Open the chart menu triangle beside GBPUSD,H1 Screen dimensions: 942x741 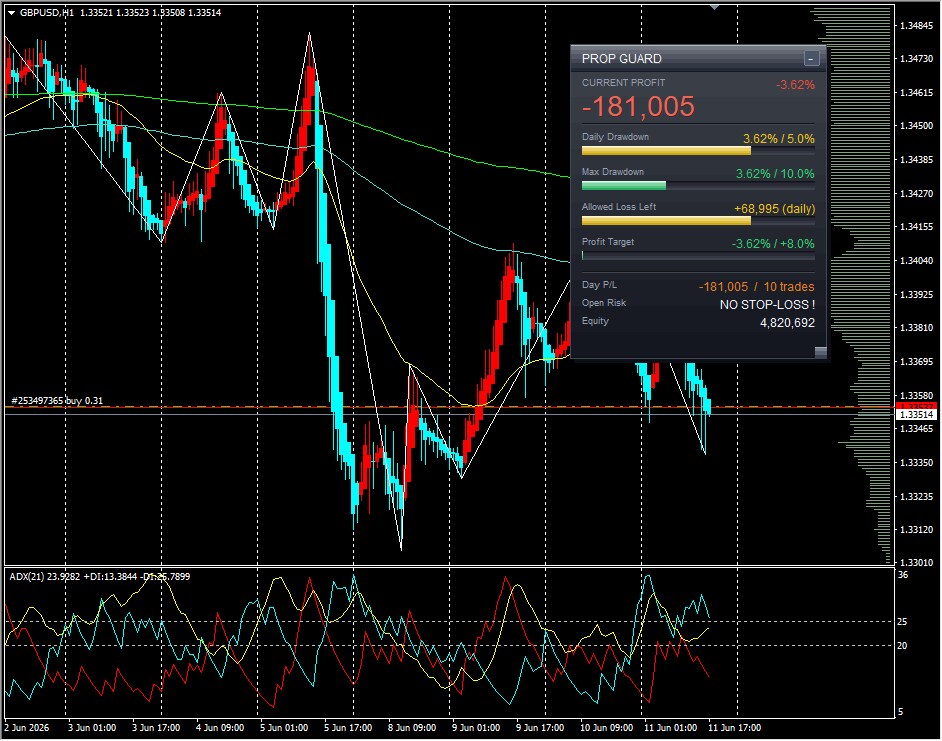(x=11, y=13)
